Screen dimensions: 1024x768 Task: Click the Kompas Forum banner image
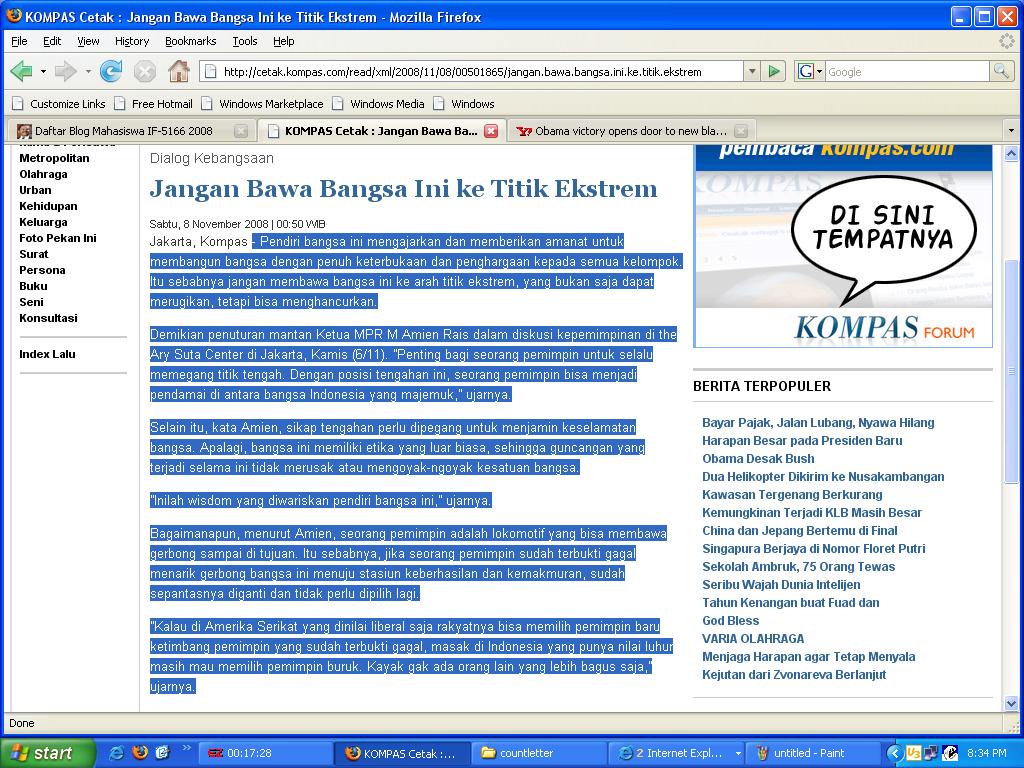tap(843, 246)
